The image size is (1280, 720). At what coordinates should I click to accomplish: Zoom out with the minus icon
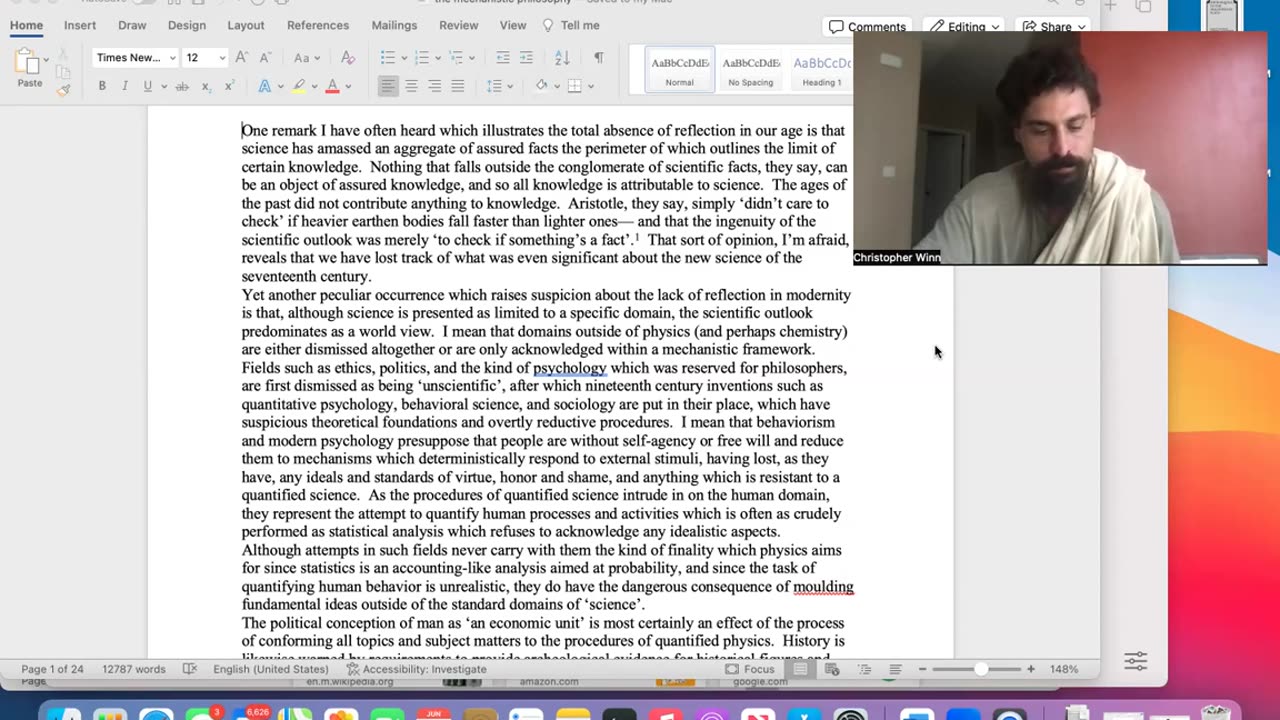pyautogui.click(x=922, y=669)
